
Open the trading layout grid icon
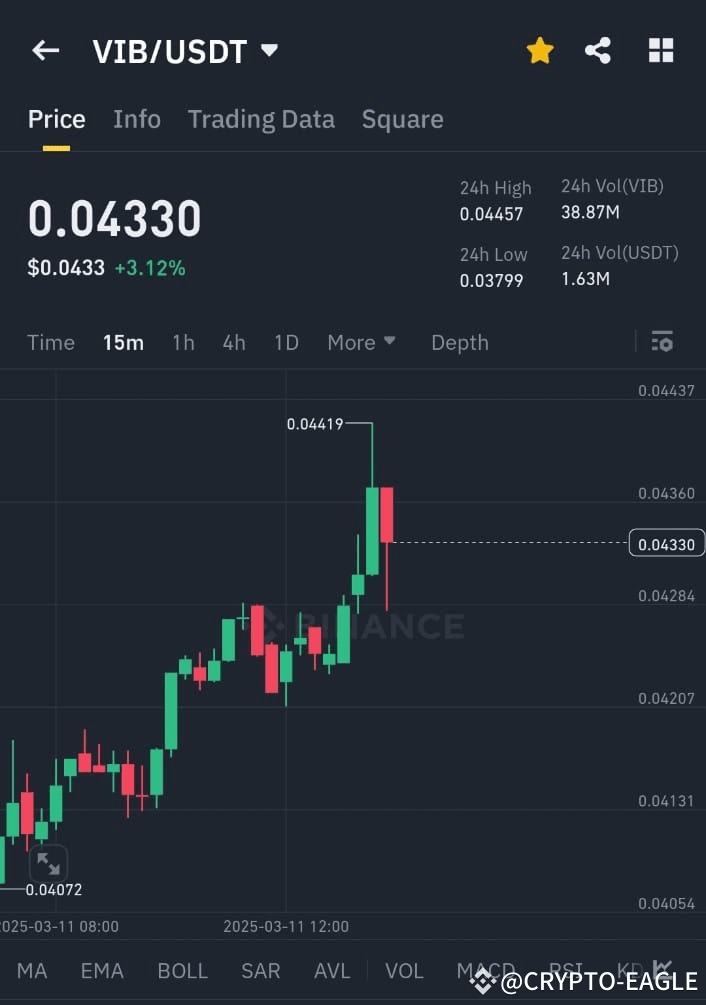[661, 50]
